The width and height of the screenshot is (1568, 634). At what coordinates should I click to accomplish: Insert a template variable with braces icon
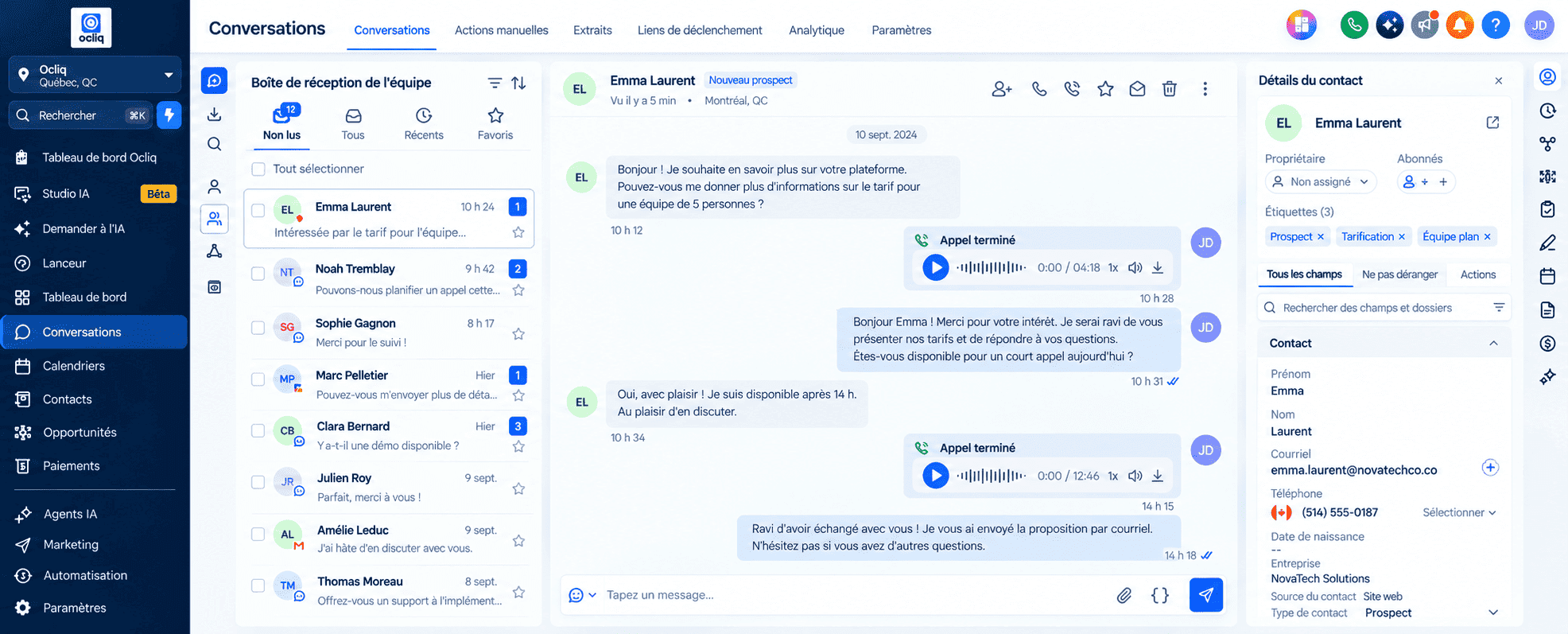1160,595
